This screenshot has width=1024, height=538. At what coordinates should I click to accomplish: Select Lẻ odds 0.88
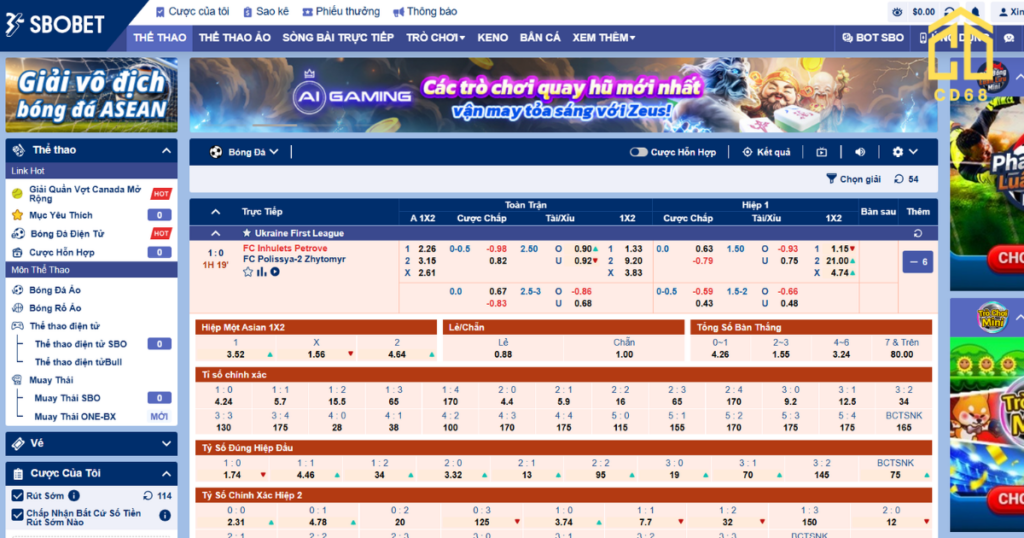503,355
